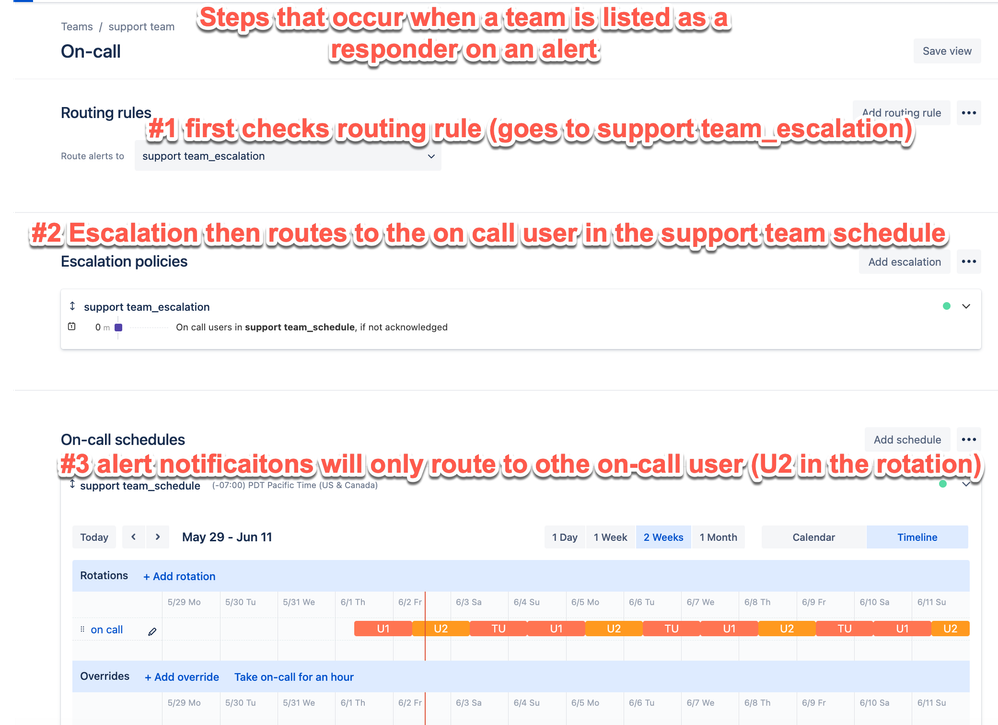
Task: Click U1 shift block on 6/4
Action: tap(556, 628)
